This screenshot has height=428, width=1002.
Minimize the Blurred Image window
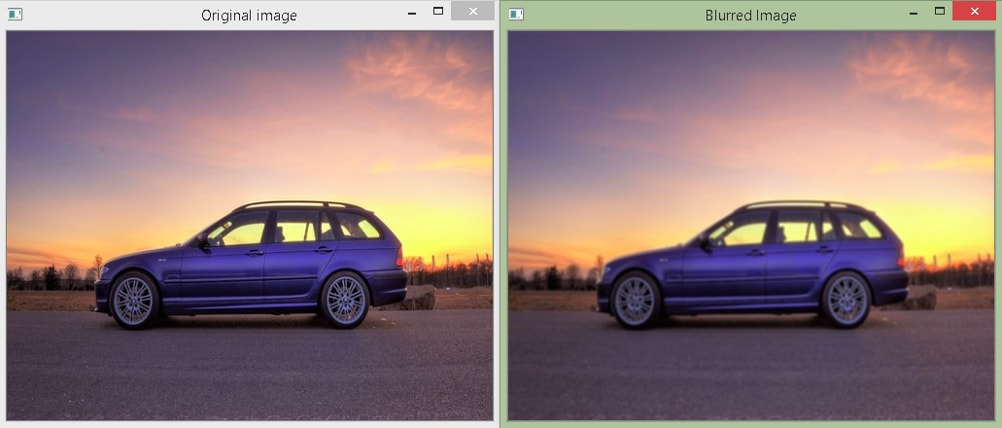[x=914, y=12]
